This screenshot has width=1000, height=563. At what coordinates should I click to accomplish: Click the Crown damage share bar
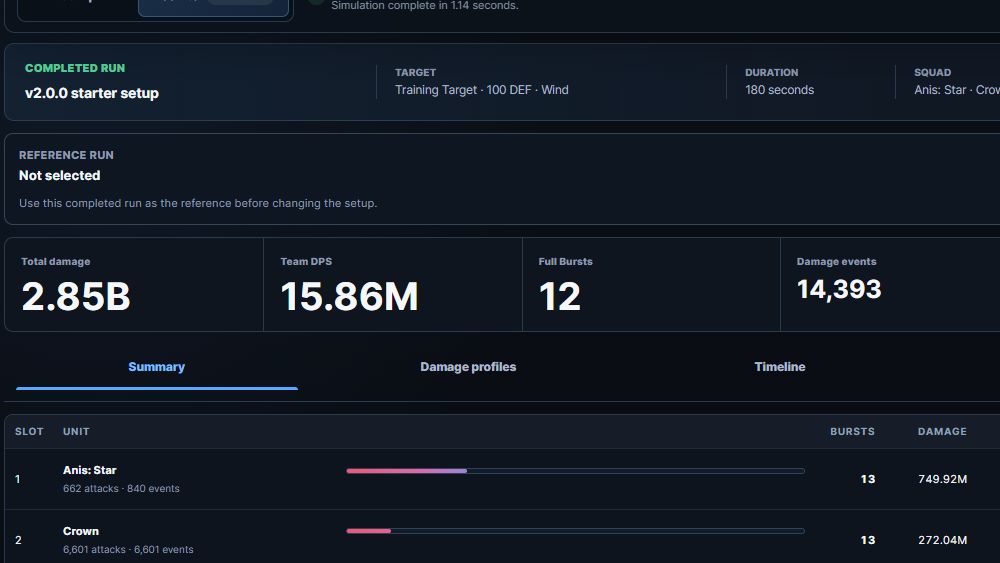575,531
